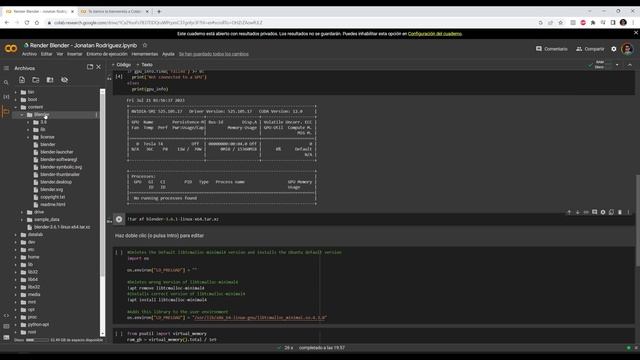
Task: Open the Editar menu
Action: coord(47,54)
